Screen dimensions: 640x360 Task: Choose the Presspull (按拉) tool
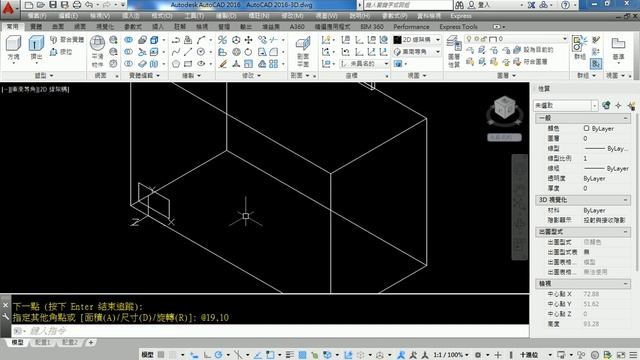pyautogui.click(x=61, y=52)
